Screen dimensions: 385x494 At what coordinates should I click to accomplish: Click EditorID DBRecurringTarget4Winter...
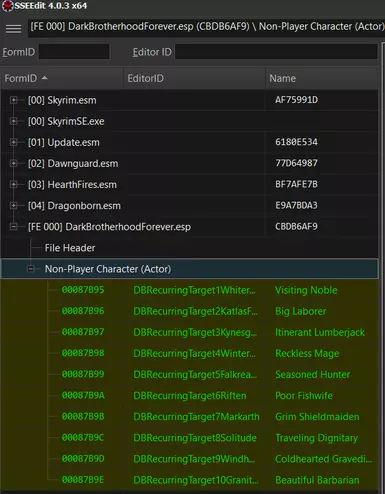[x=195, y=353]
